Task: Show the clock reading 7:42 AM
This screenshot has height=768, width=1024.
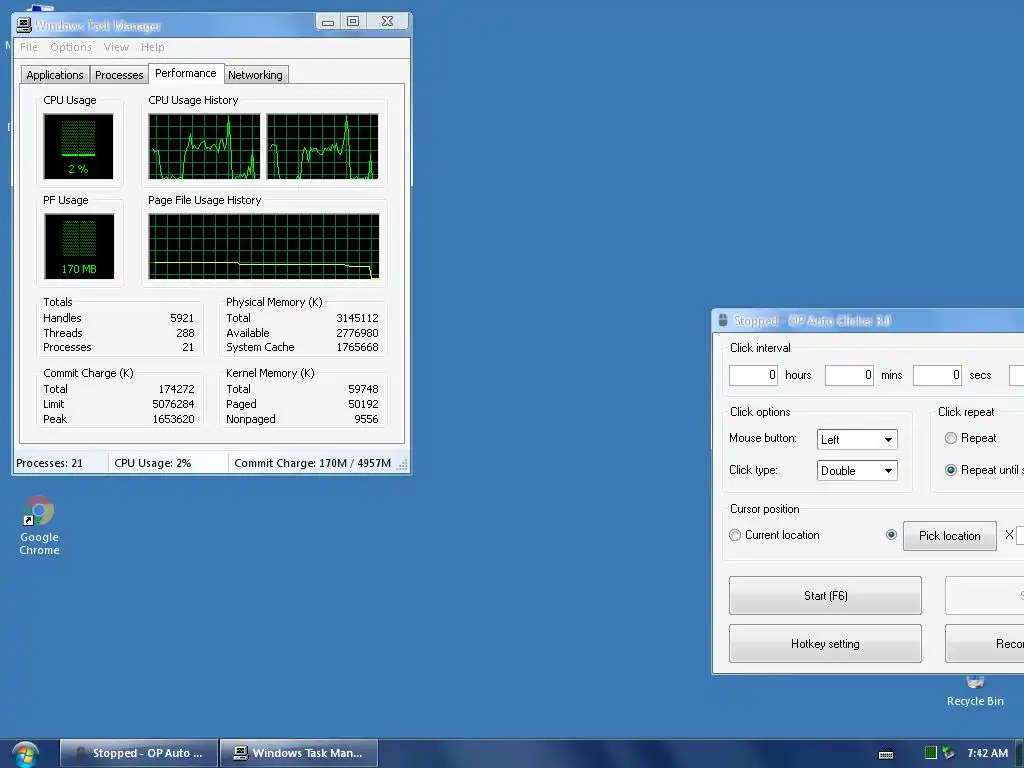Action: (987, 753)
